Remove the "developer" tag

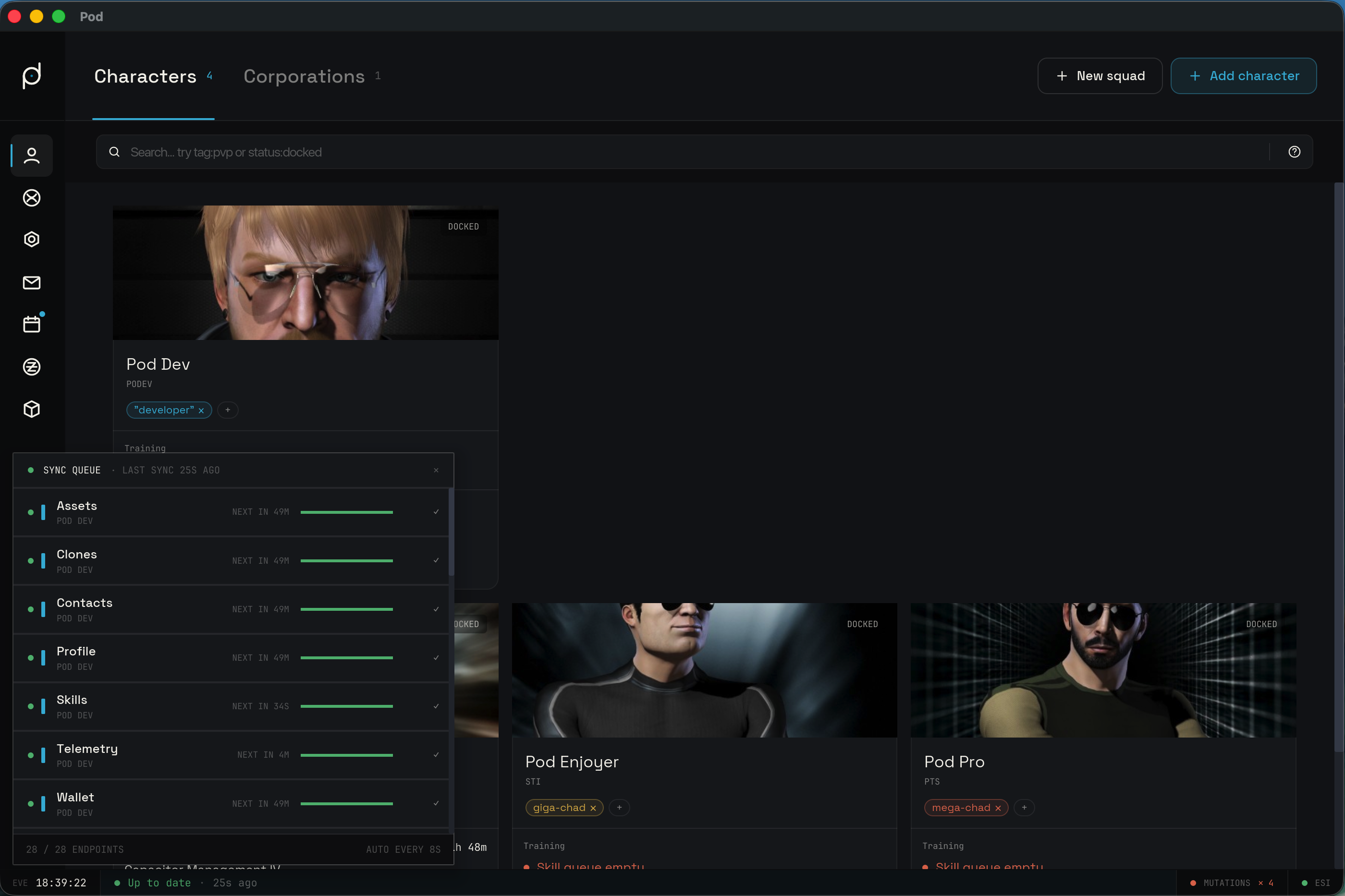(x=201, y=410)
